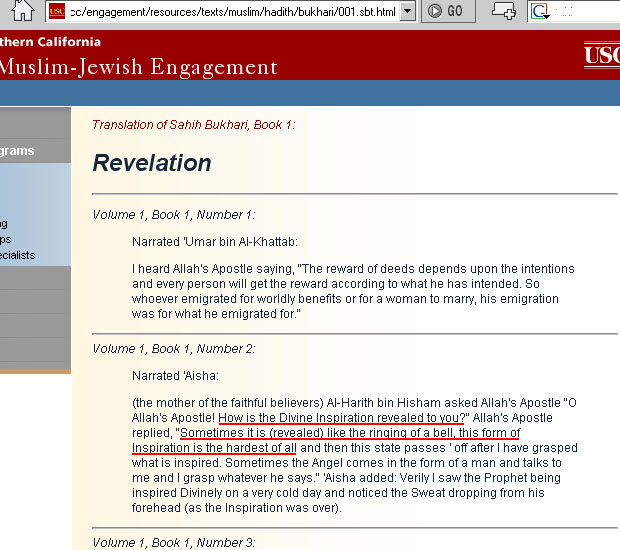
Task: Click 'Volume 1, Book 1, Number 3:' heading
Action: pyautogui.click(x=174, y=542)
